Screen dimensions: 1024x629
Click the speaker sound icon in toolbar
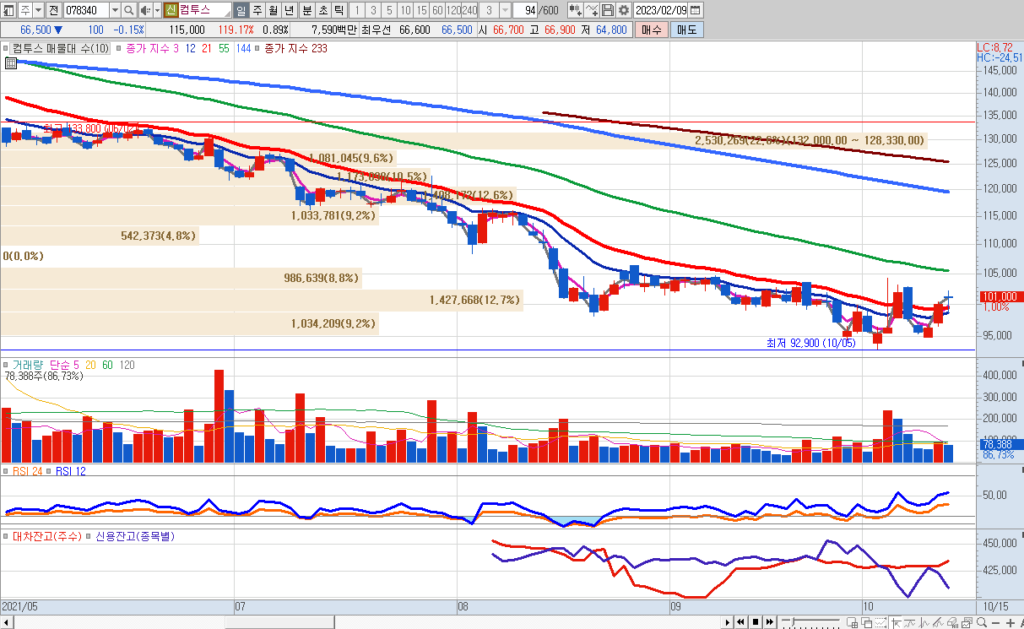click(x=144, y=10)
